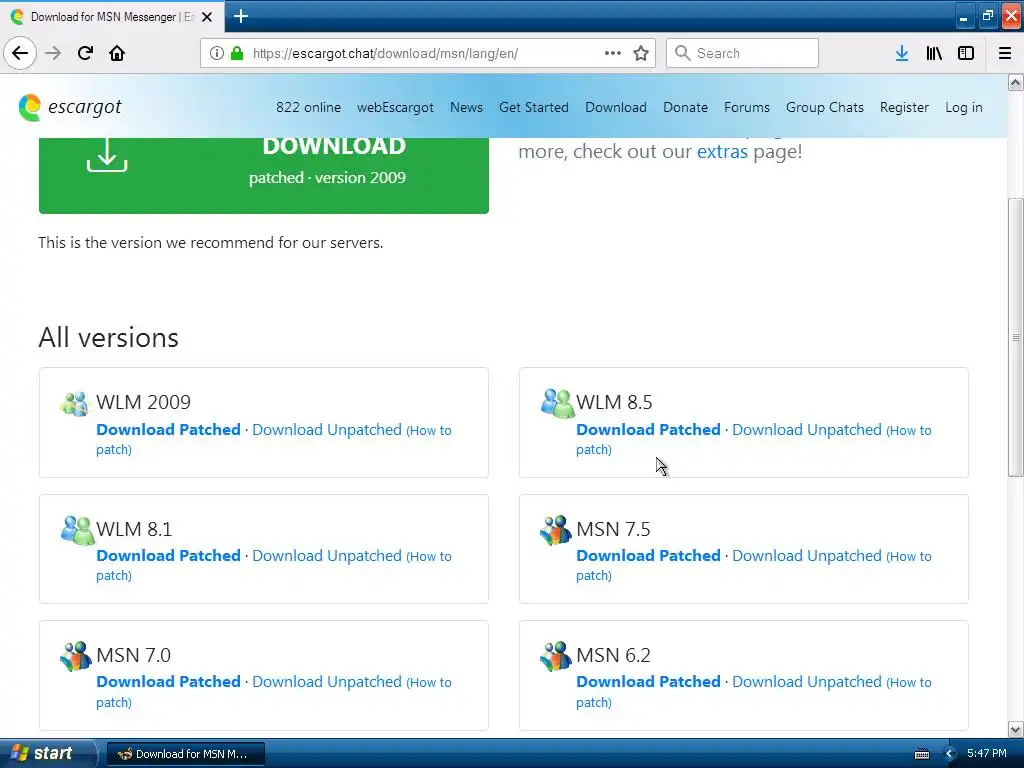The image size is (1024, 768).
Task: Open the browser home page icon
Action: (117, 53)
